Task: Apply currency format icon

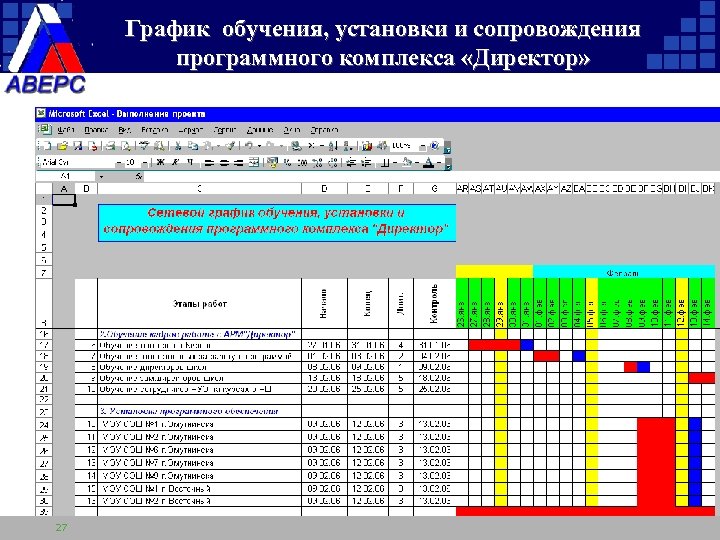Action: [x=272, y=163]
